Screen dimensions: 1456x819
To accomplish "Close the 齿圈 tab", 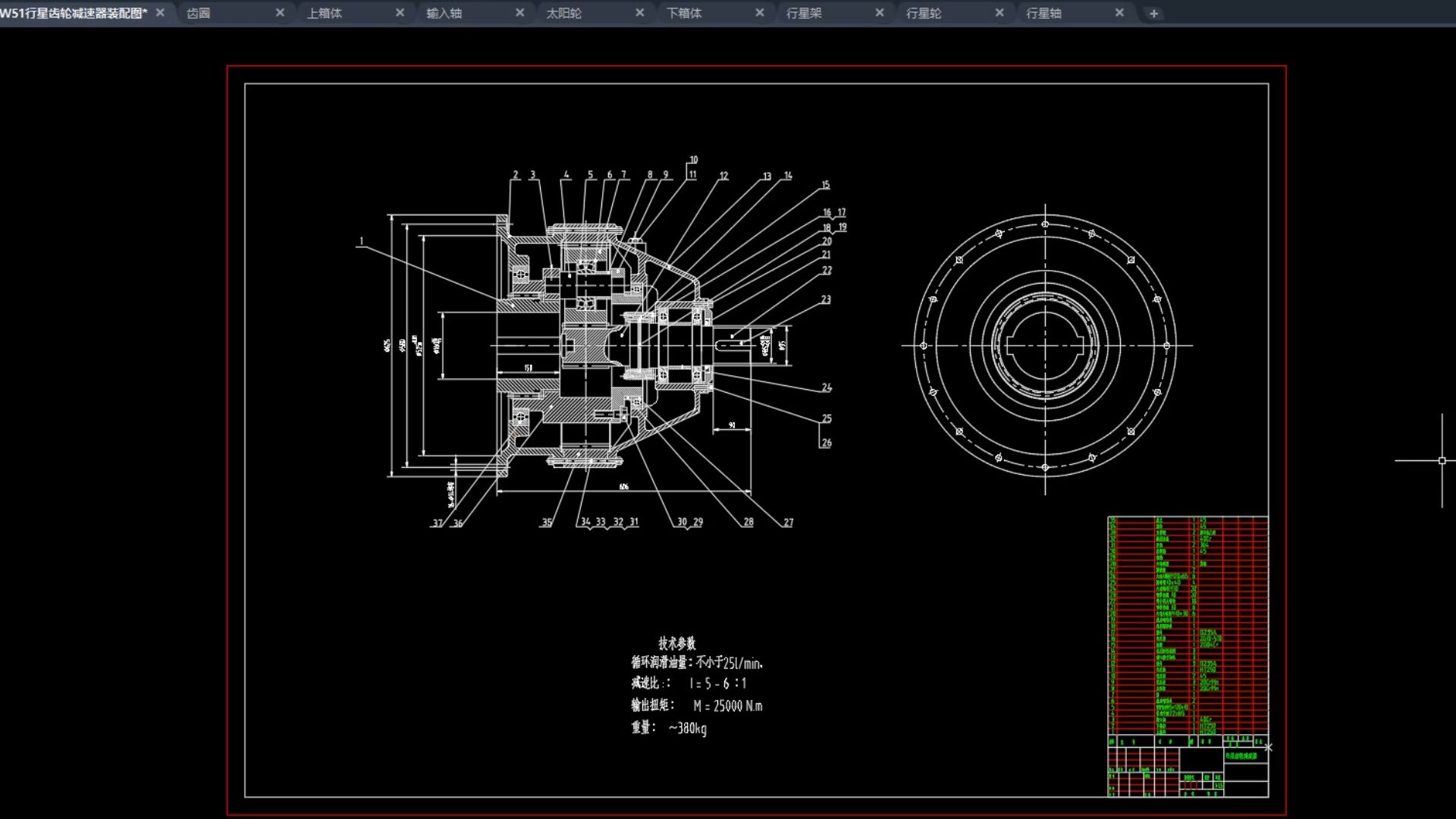I will (x=280, y=13).
